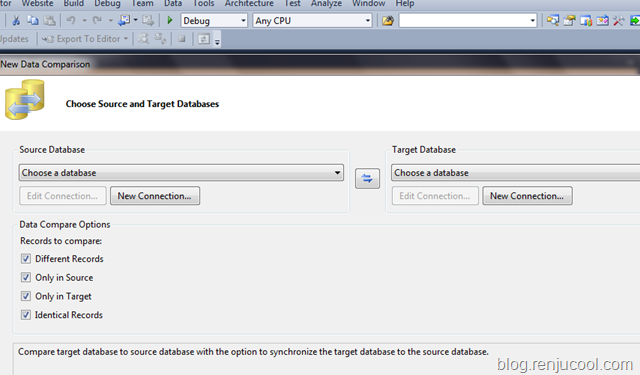This screenshot has width=640, height=375.
Task: Click the Copy icon in toolbar
Action: (x=33, y=20)
